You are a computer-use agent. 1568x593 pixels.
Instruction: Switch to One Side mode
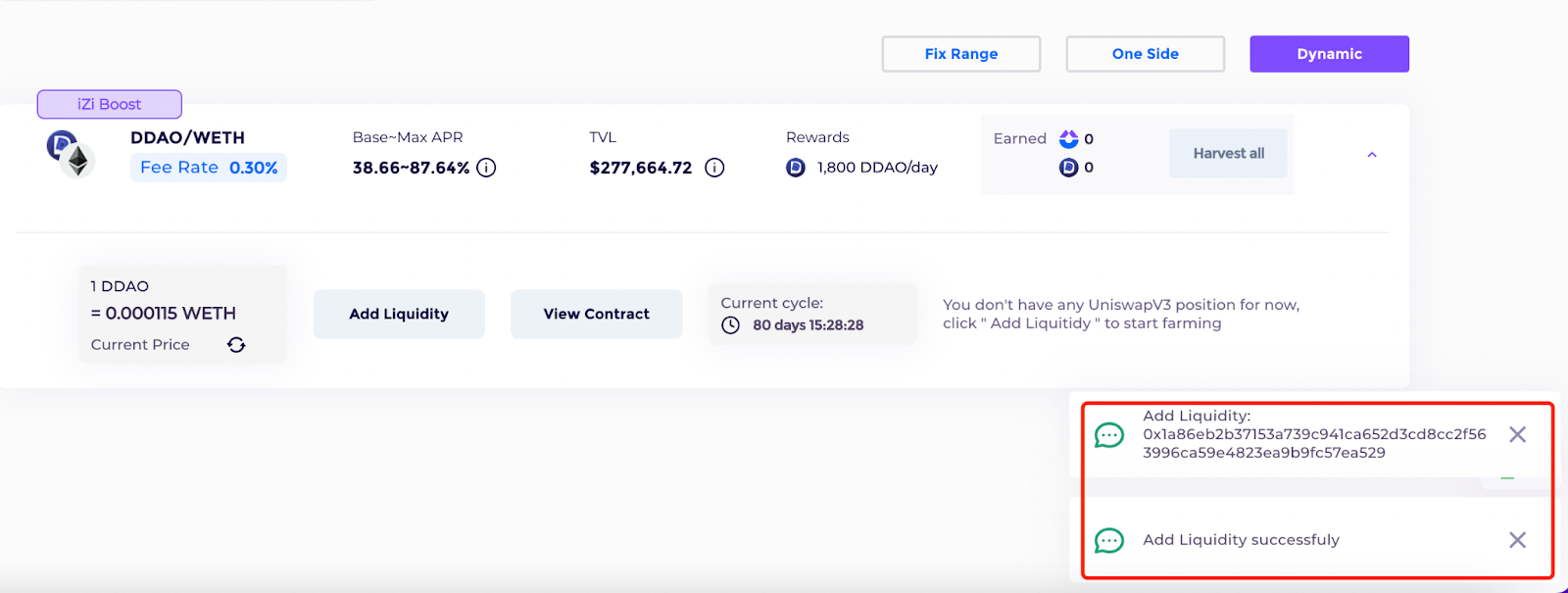[x=1145, y=54]
